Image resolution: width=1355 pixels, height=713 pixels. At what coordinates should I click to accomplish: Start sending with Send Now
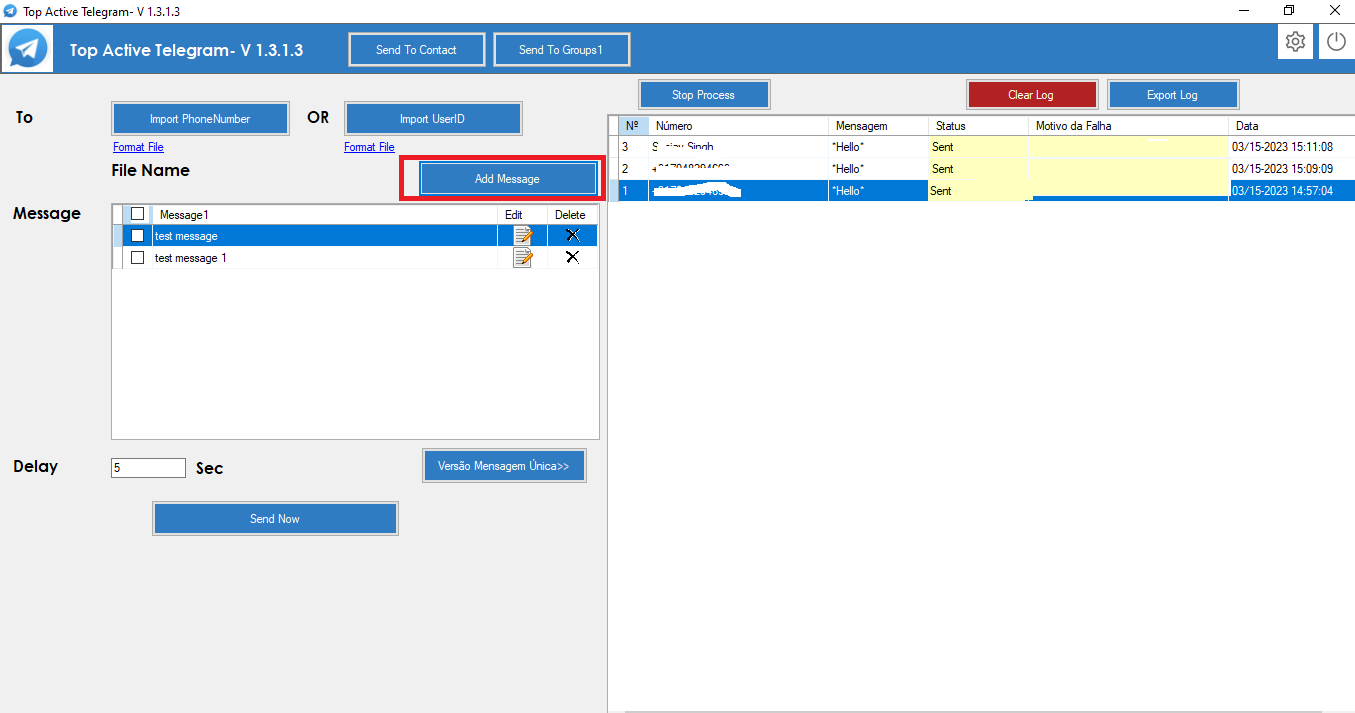coord(275,519)
